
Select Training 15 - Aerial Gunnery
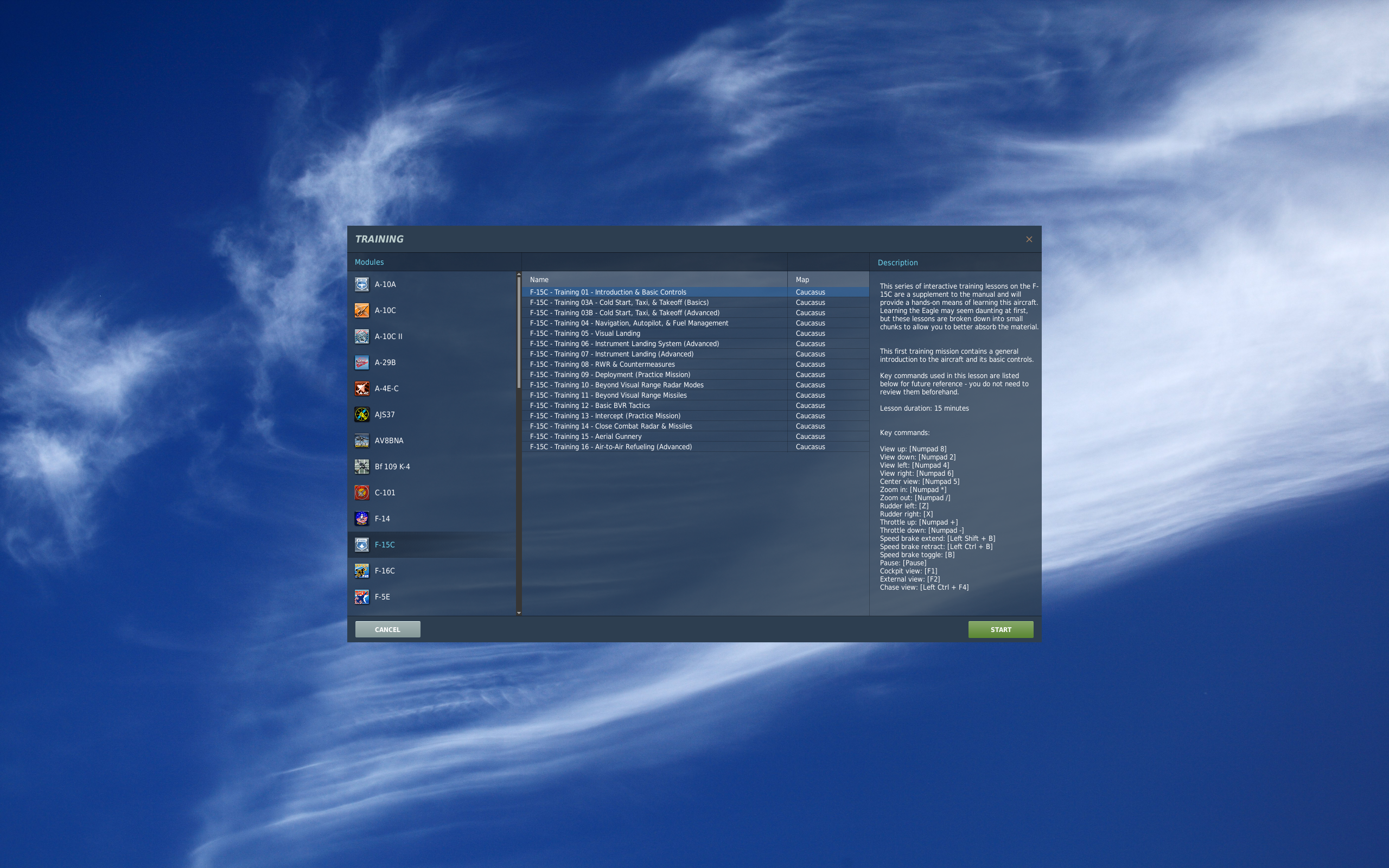click(x=695, y=437)
